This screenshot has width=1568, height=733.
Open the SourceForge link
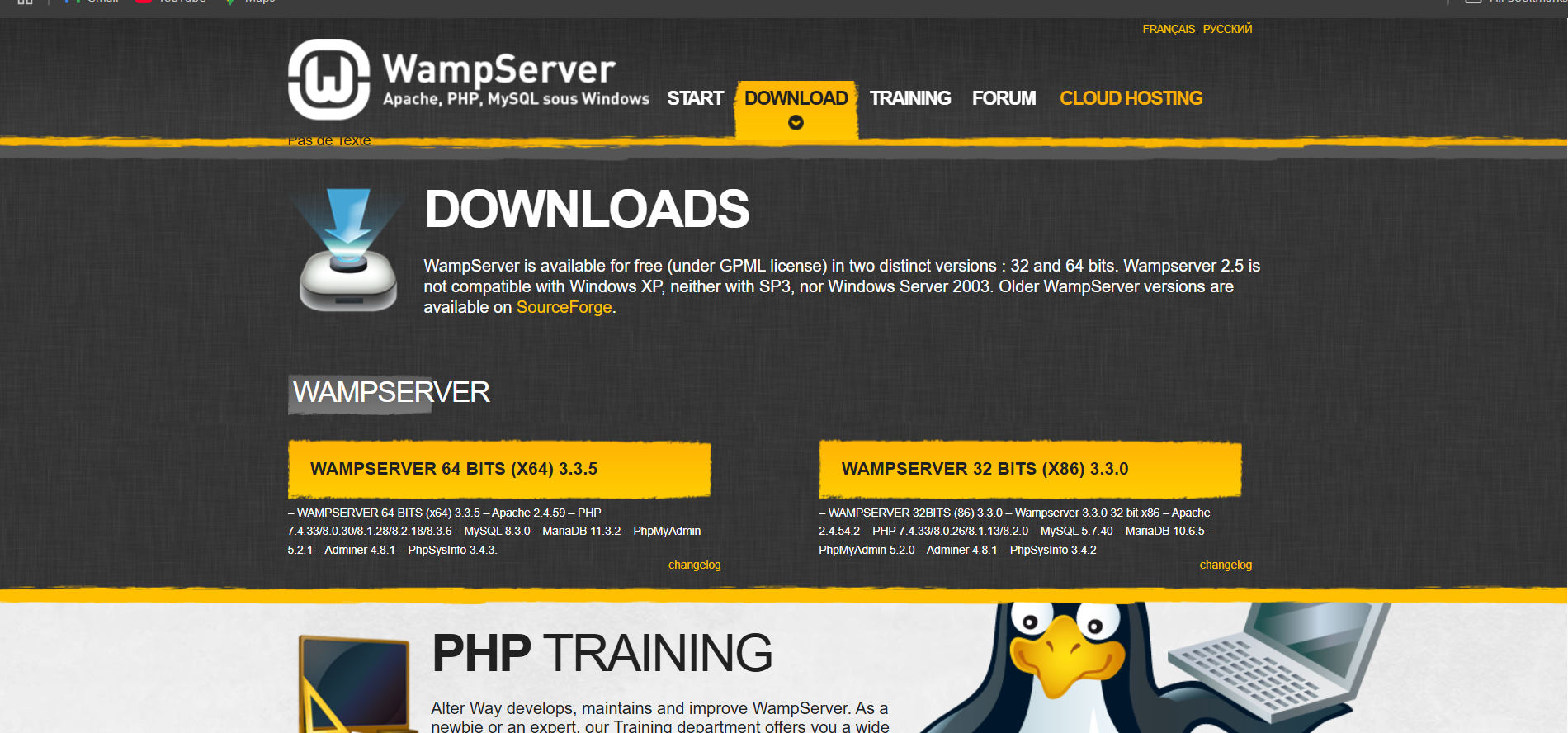coord(564,307)
